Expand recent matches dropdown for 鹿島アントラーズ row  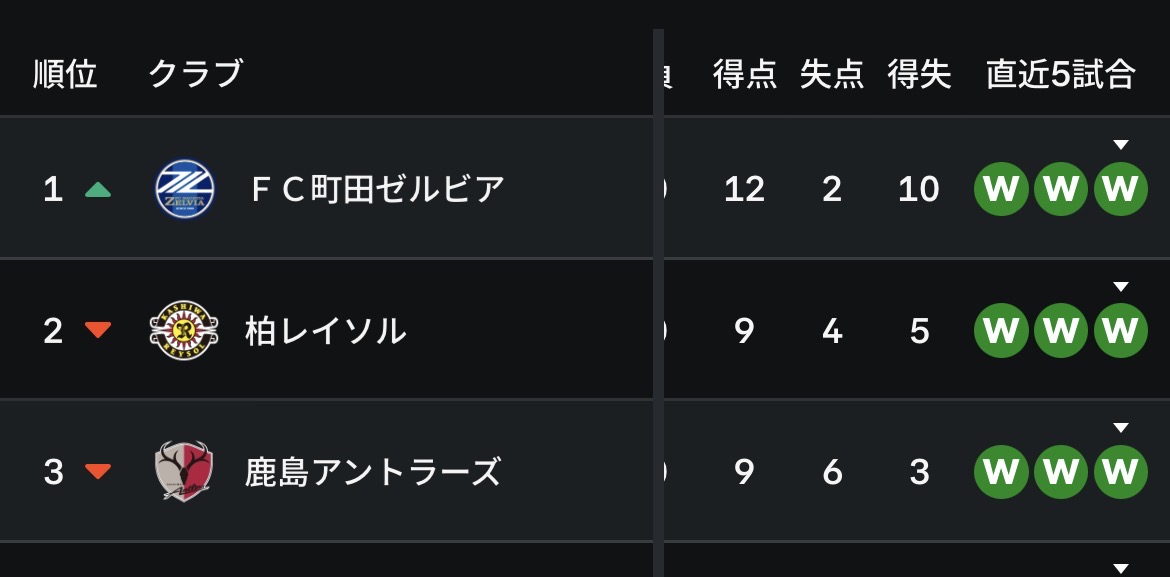click(x=1120, y=427)
